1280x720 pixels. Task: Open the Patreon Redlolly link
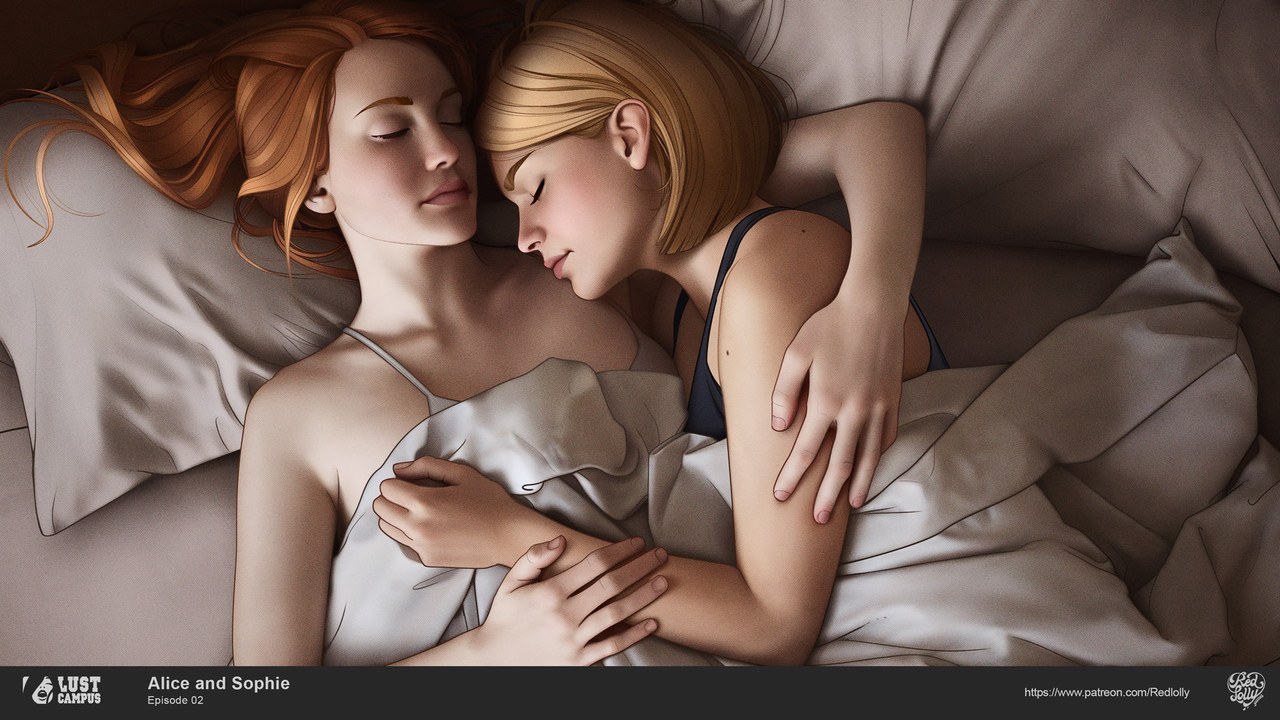point(1107,692)
